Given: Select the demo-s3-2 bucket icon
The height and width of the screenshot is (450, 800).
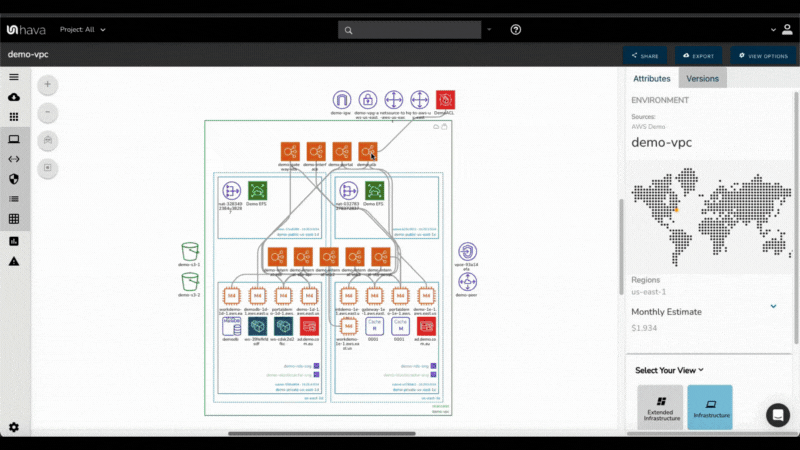Looking at the screenshot, I should click(190, 282).
